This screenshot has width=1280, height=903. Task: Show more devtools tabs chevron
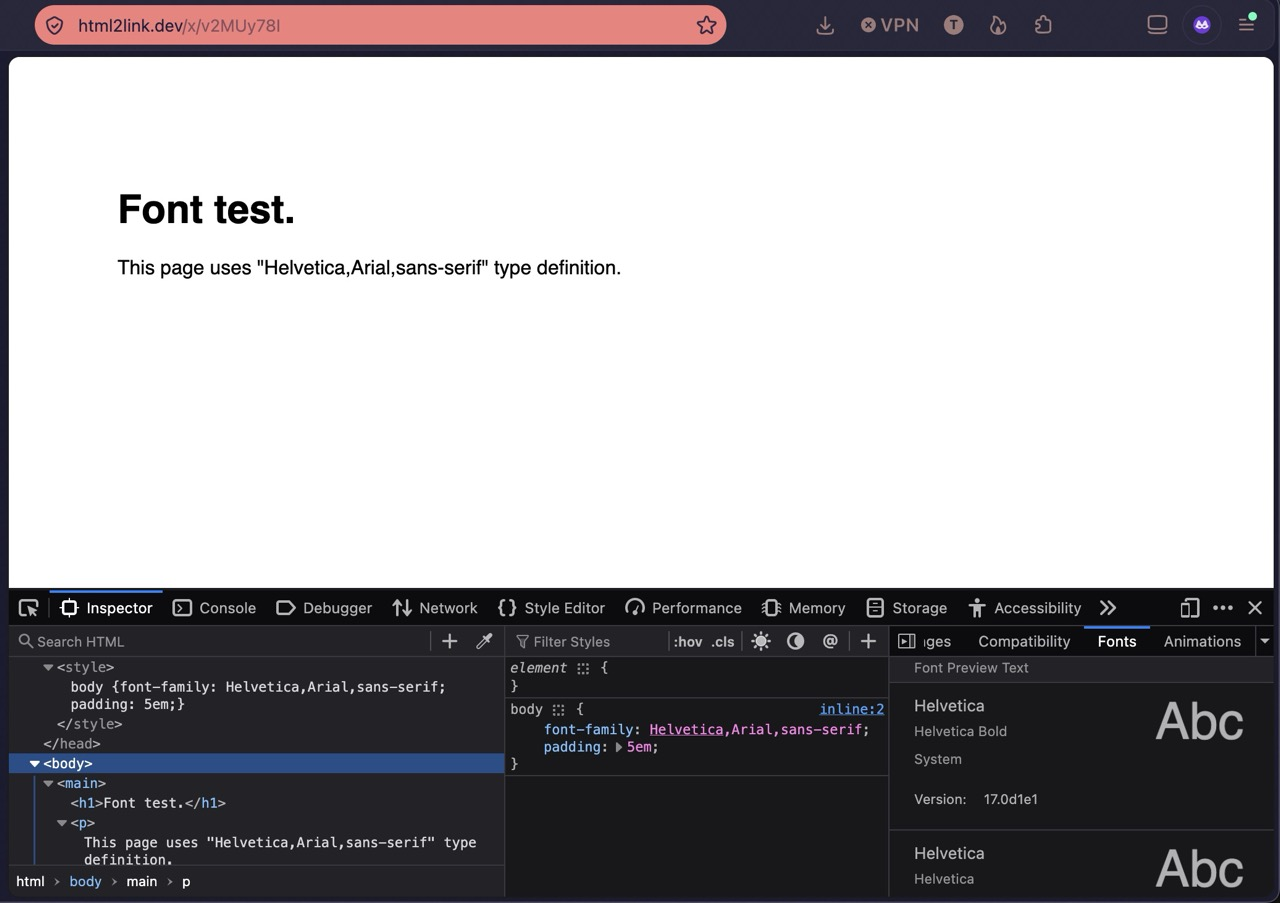(x=1107, y=608)
